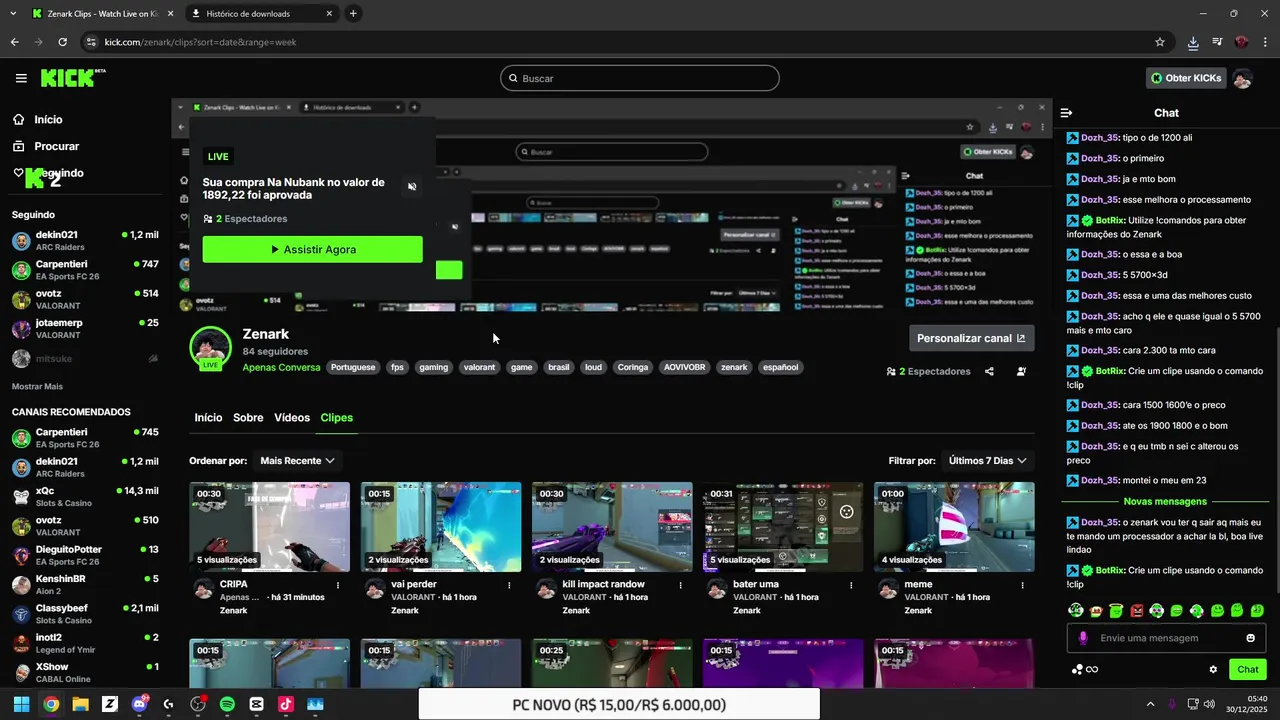Open Spotify from the taskbar

click(227, 704)
